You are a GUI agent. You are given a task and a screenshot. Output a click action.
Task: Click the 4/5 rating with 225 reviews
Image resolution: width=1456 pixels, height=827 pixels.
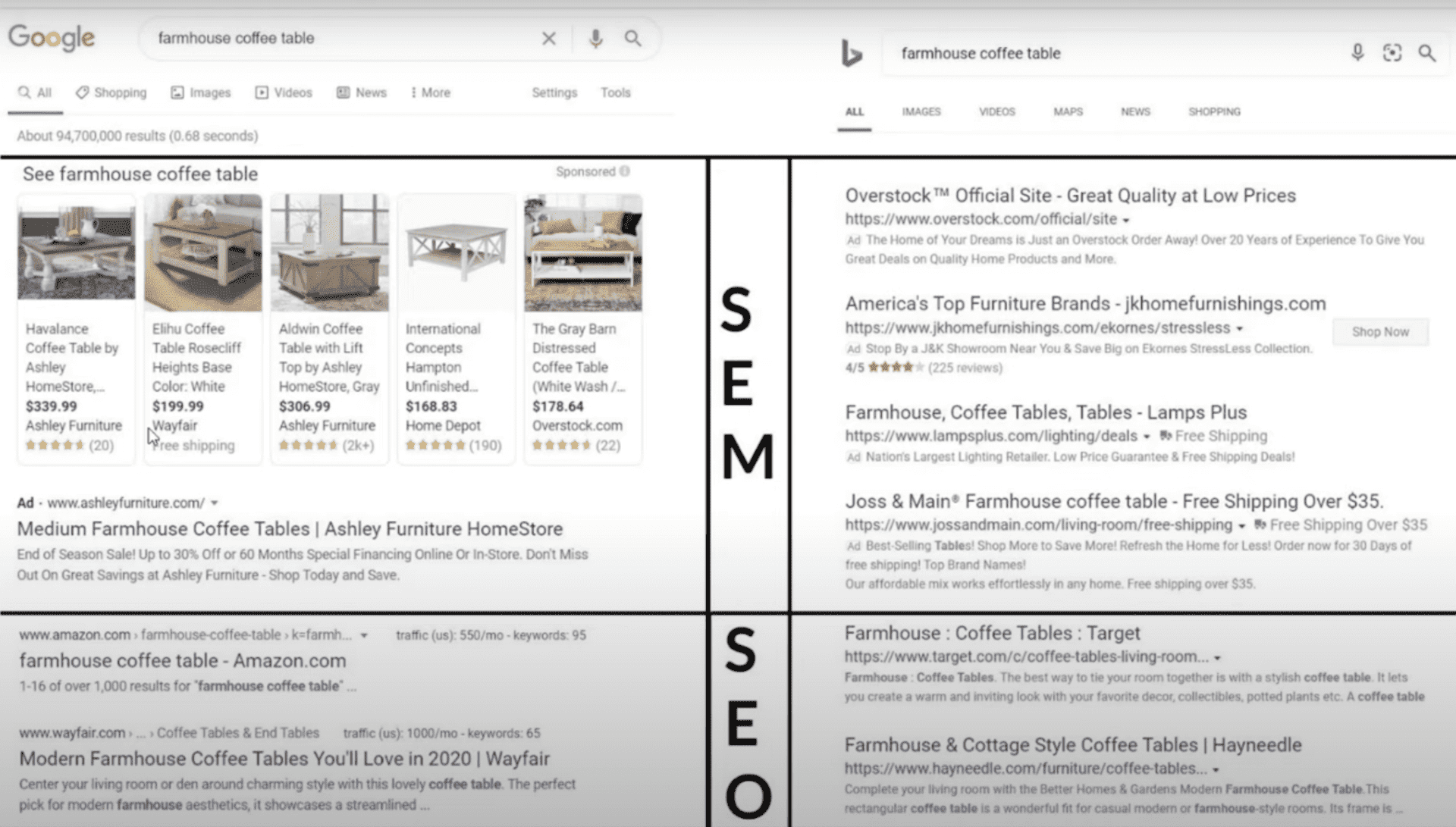924,368
